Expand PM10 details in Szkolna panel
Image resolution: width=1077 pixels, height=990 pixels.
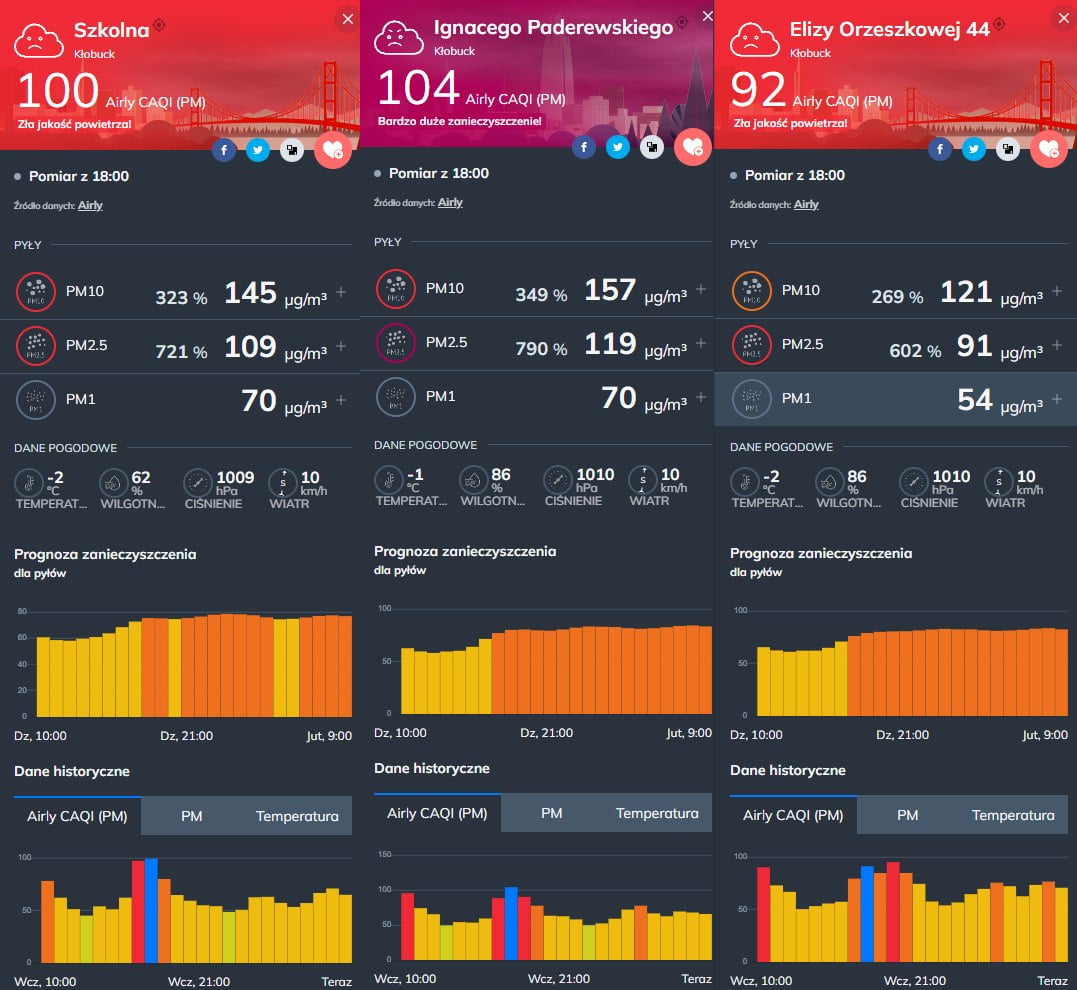tap(341, 292)
